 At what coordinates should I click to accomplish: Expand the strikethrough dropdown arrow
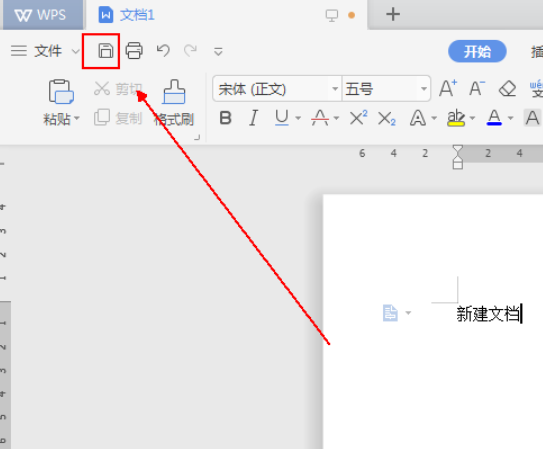point(336,118)
